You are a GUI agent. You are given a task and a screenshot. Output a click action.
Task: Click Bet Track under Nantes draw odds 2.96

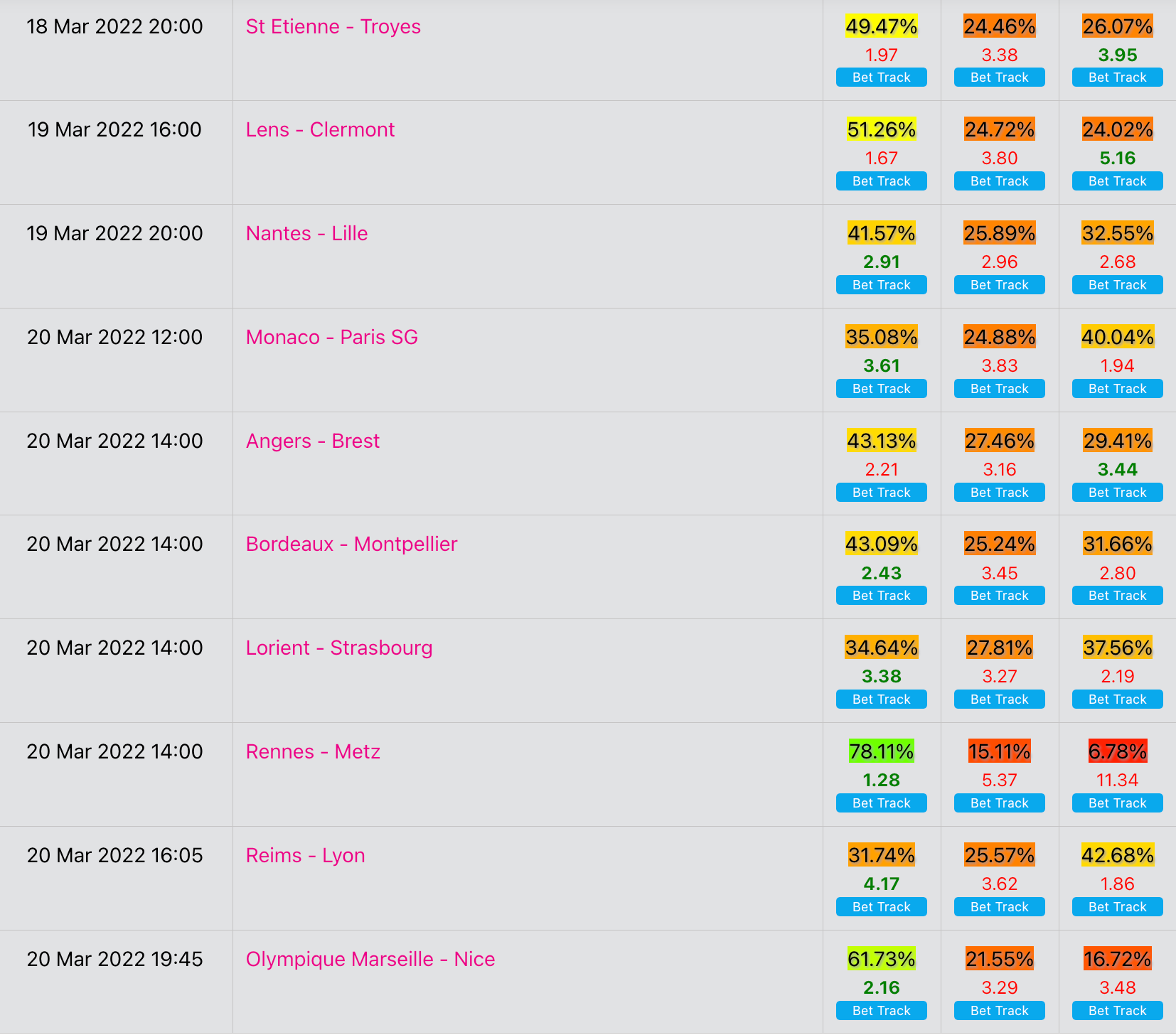pos(1000,285)
